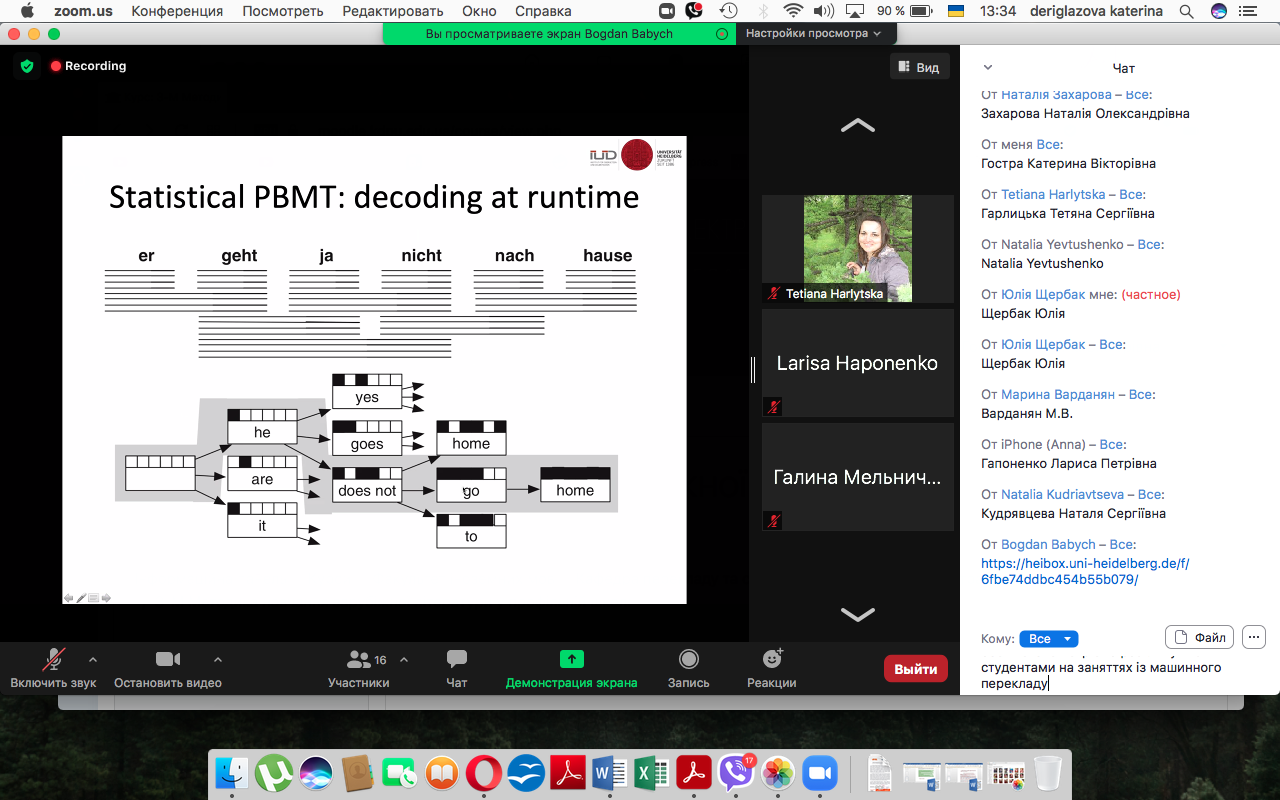Open Time Machine icon in menu bar
Screen dimensions: 1280x800
point(729,11)
